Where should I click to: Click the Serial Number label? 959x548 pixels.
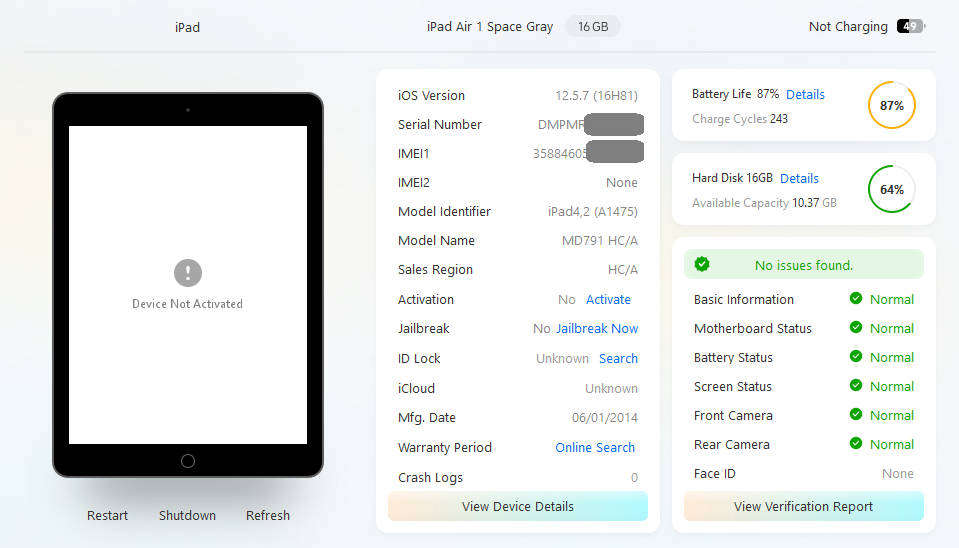(440, 124)
